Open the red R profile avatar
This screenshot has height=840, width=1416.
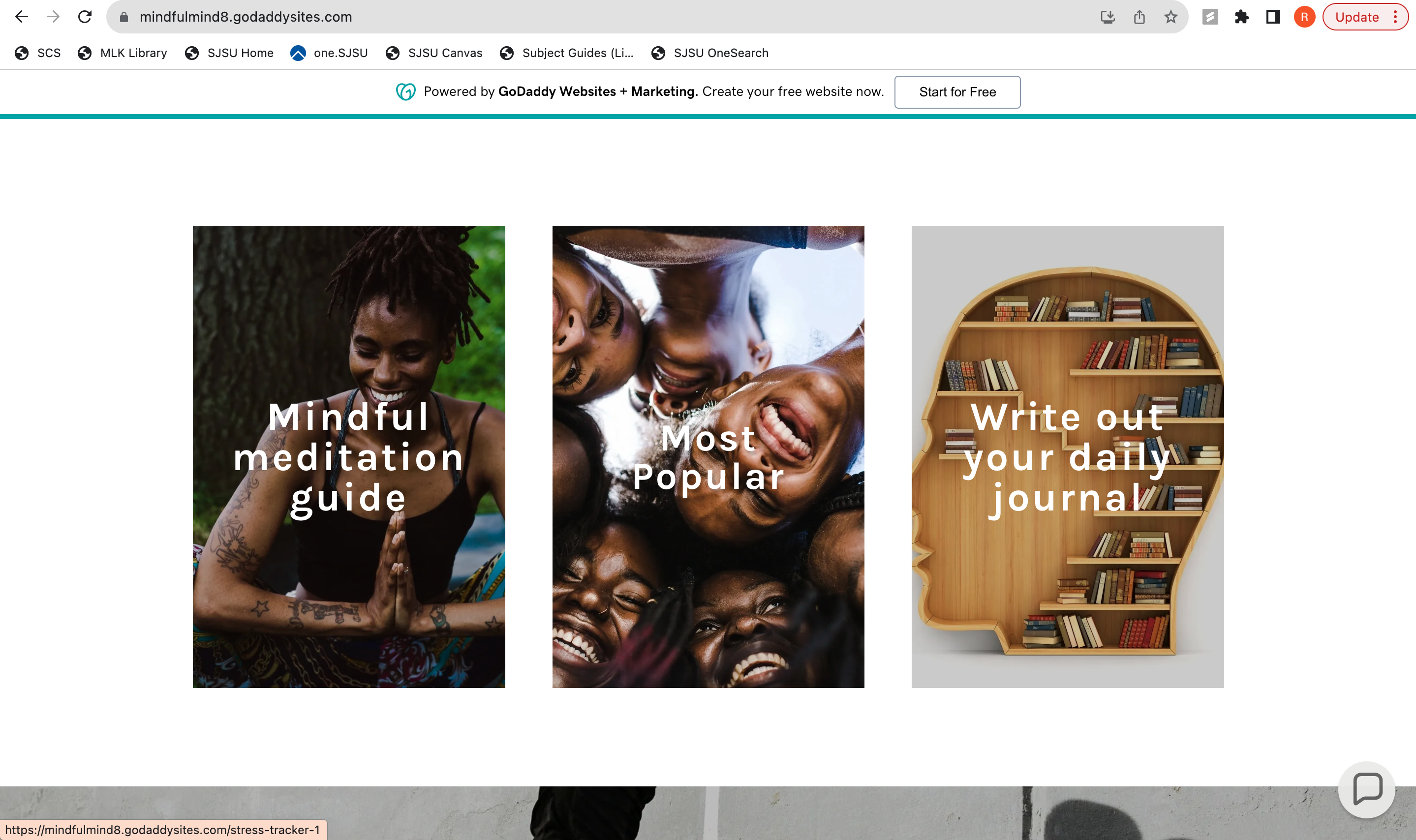(1304, 17)
